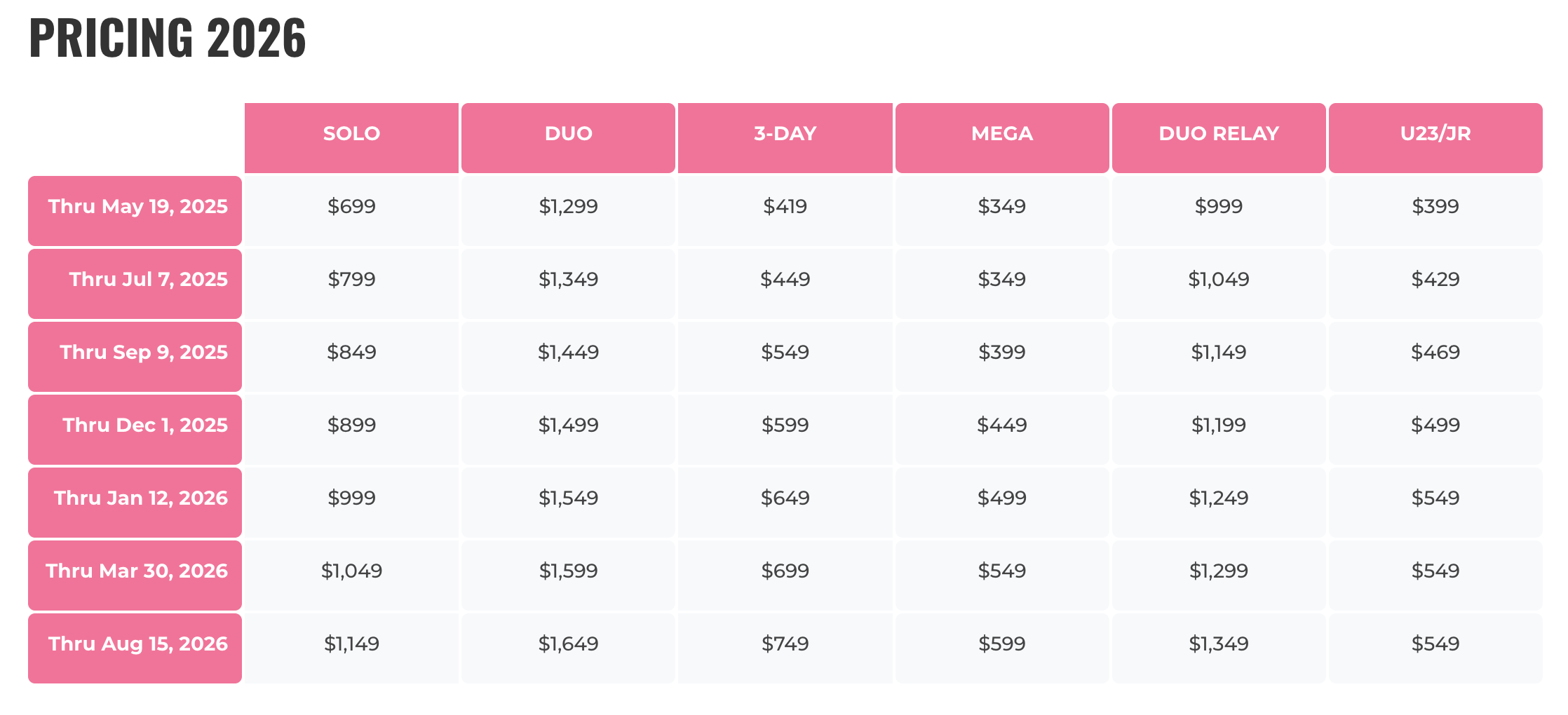This screenshot has width=1568, height=715.
Task: Click the PRICING 2026 heading
Action: click(x=168, y=38)
